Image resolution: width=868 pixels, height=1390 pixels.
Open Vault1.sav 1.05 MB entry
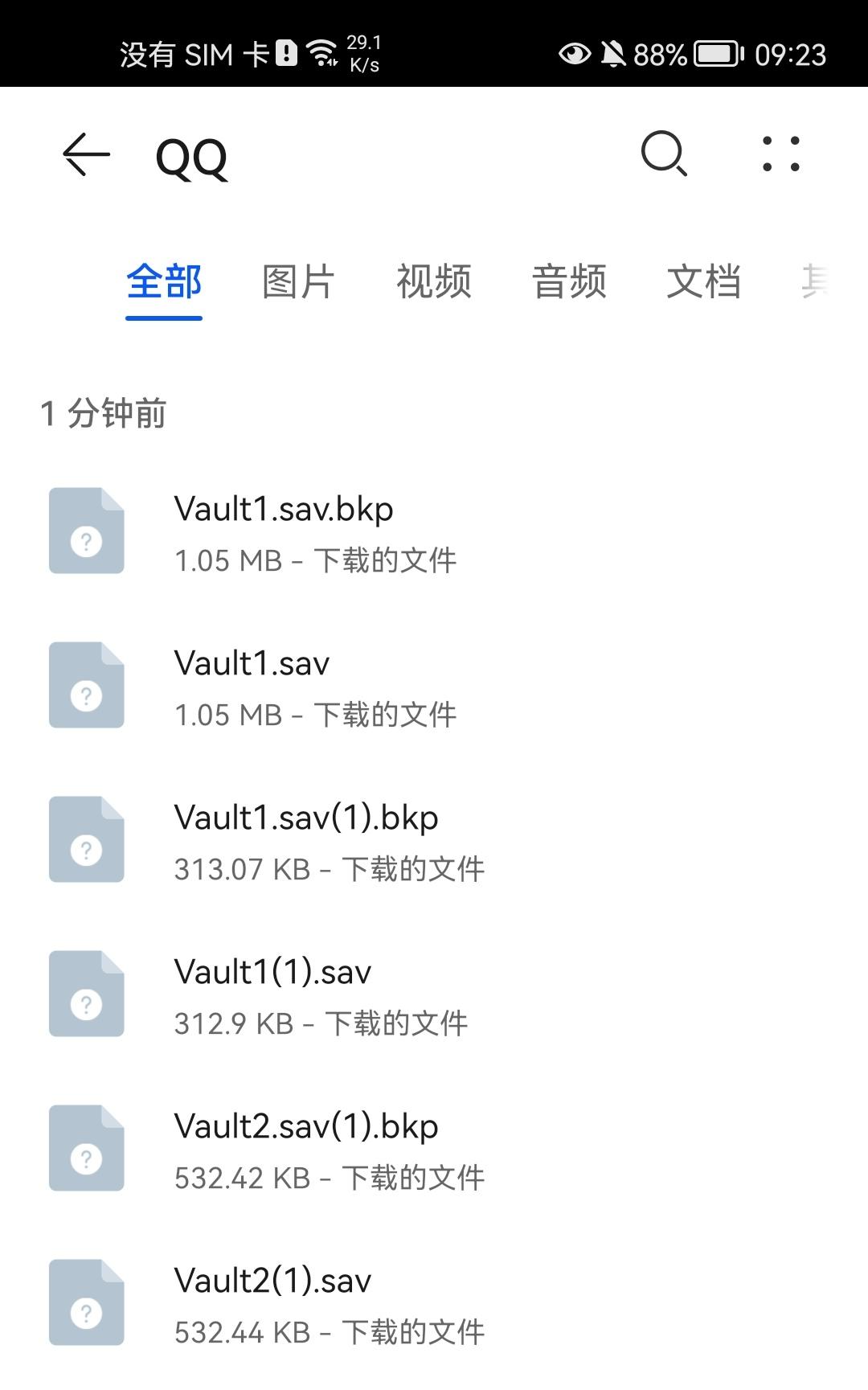click(x=434, y=685)
